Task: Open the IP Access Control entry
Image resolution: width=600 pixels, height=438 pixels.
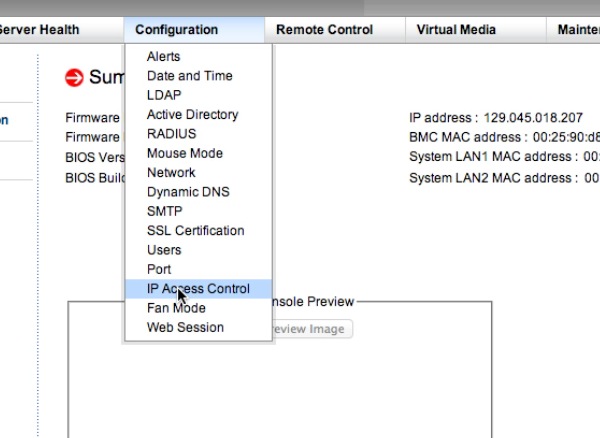Action: [x=198, y=289]
